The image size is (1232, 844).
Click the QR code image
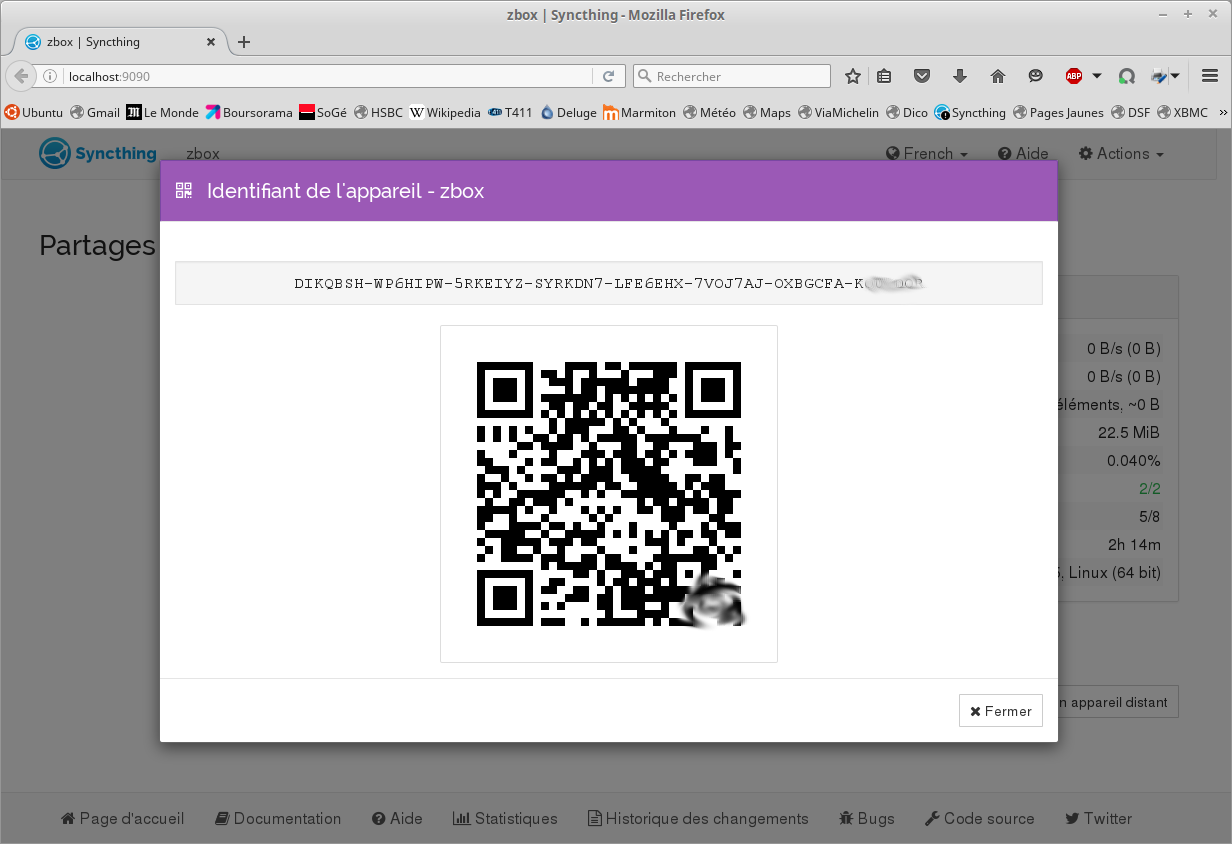(608, 494)
